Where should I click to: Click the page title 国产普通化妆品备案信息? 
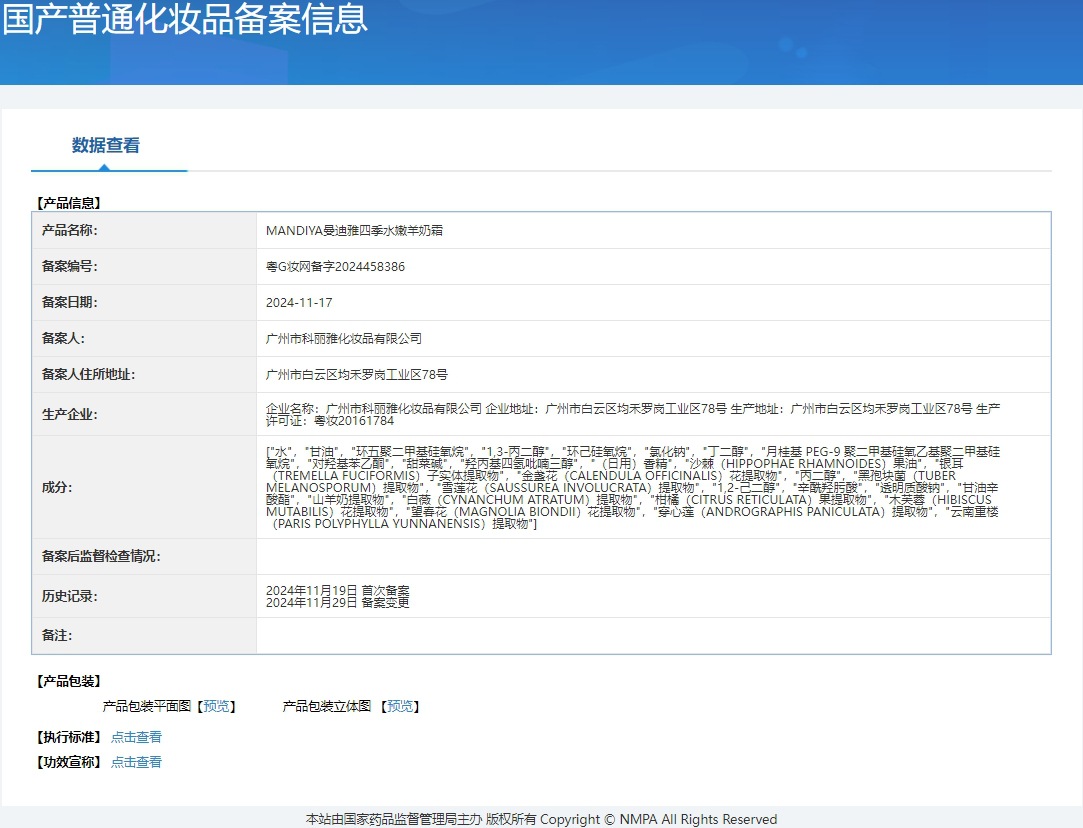(x=185, y=18)
